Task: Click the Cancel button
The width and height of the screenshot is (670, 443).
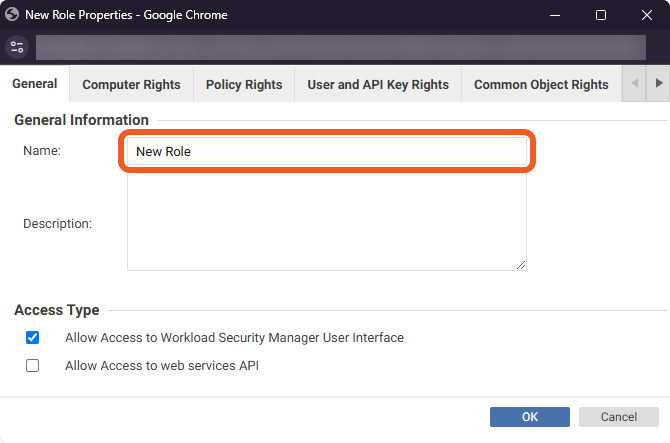Action: click(618, 417)
